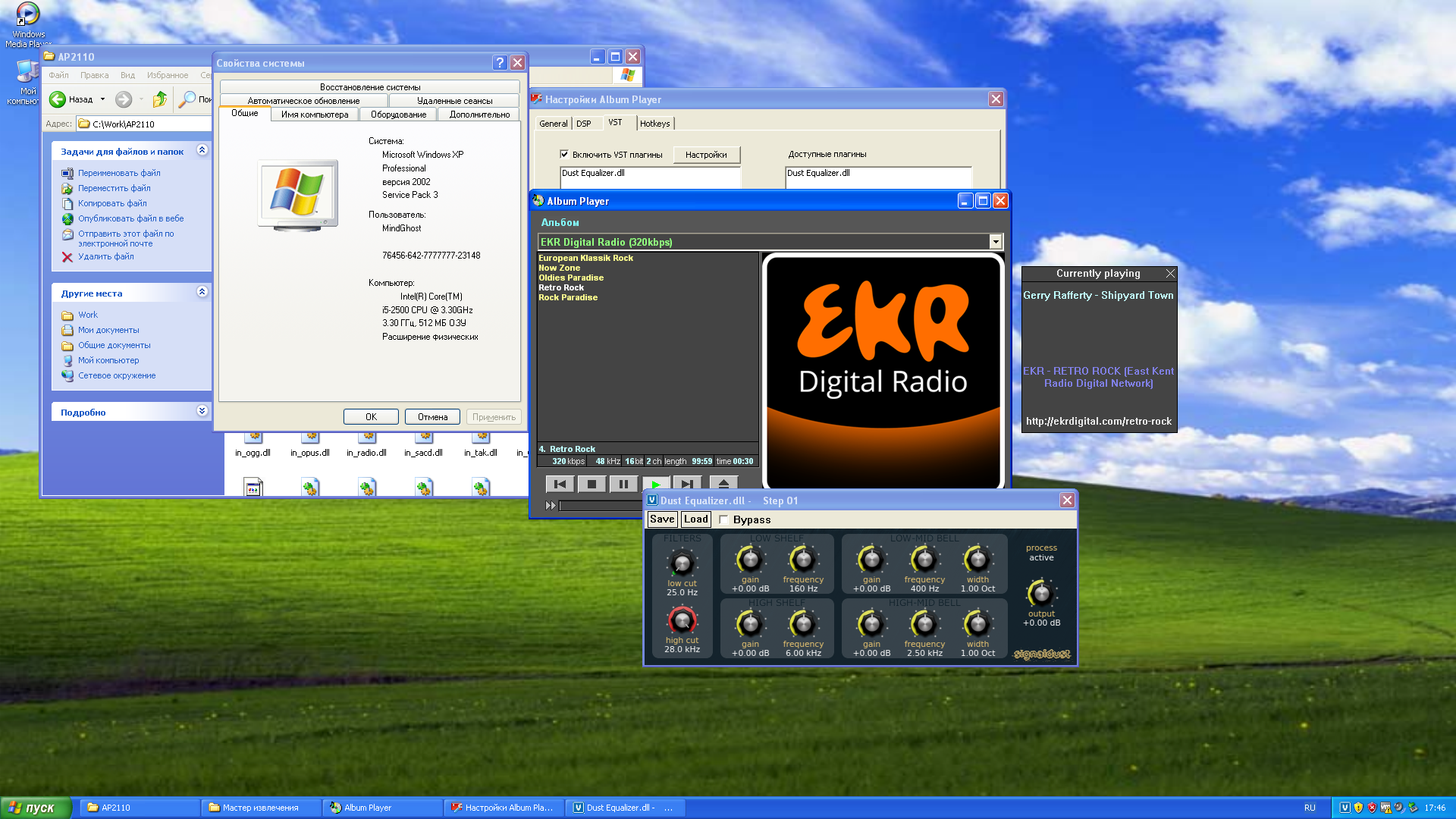Click the Album Player seek bar
This screenshot has width=1456, height=819.
click(x=601, y=506)
